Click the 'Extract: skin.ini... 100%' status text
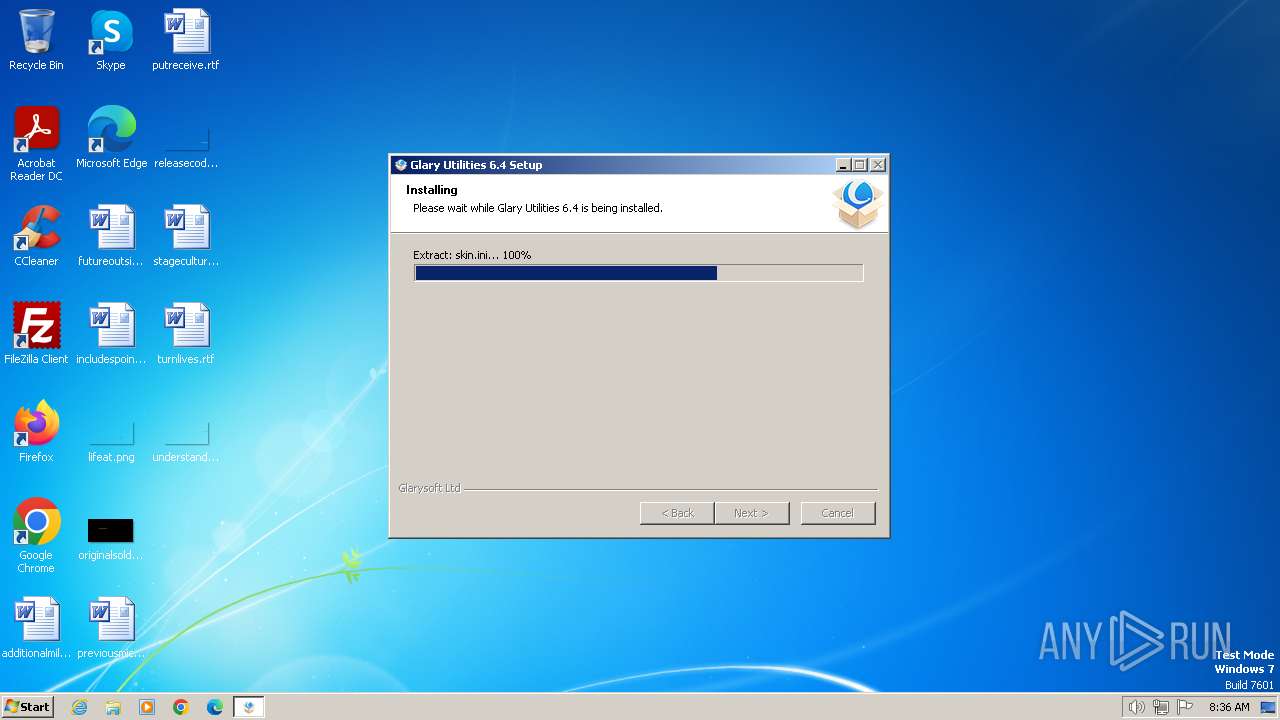The image size is (1280, 720). click(x=472, y=255)
